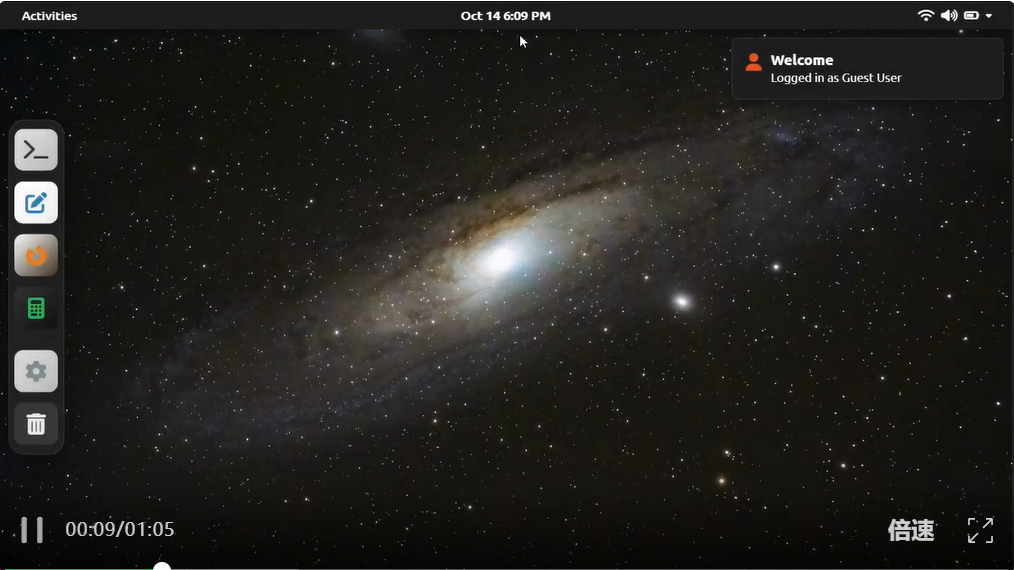Click the Welcome notification title
This screenshot has width=1014, height=570.
(x=801, y=60)
